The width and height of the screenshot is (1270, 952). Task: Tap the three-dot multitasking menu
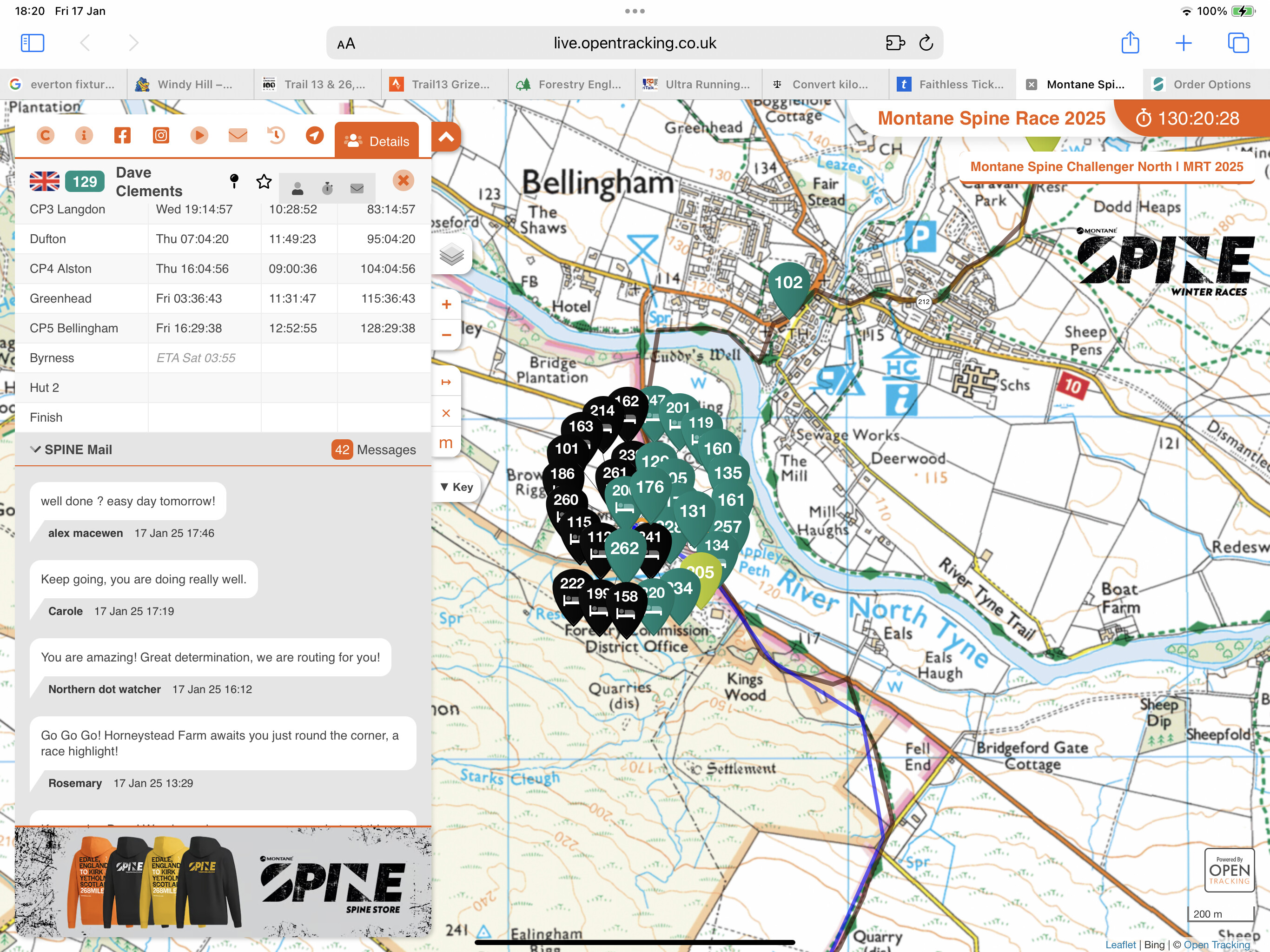[x=635, y=11]
